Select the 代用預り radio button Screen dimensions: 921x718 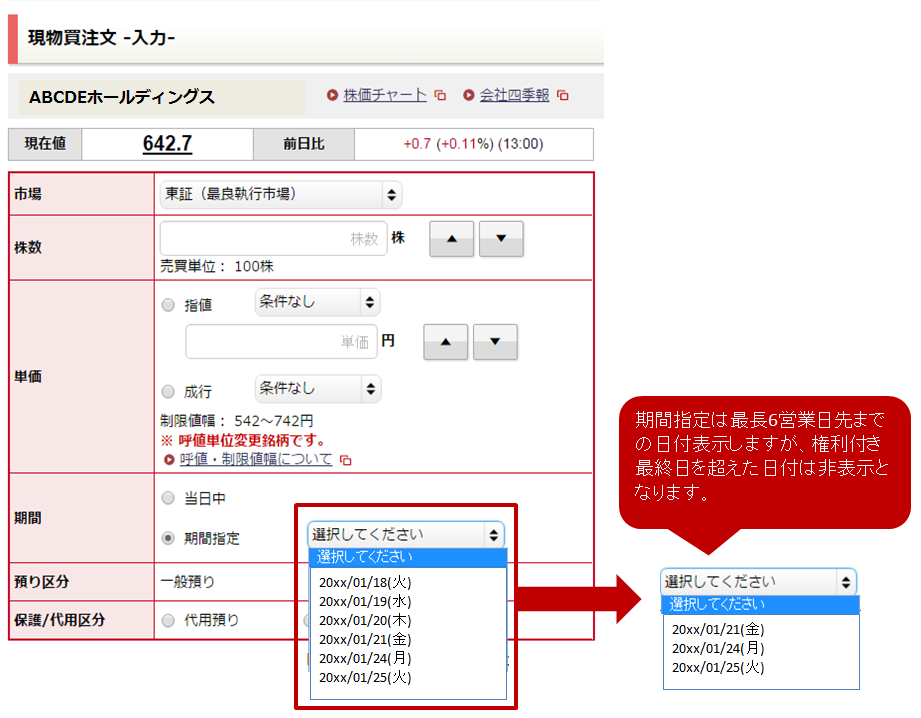(x=169, y=620)
